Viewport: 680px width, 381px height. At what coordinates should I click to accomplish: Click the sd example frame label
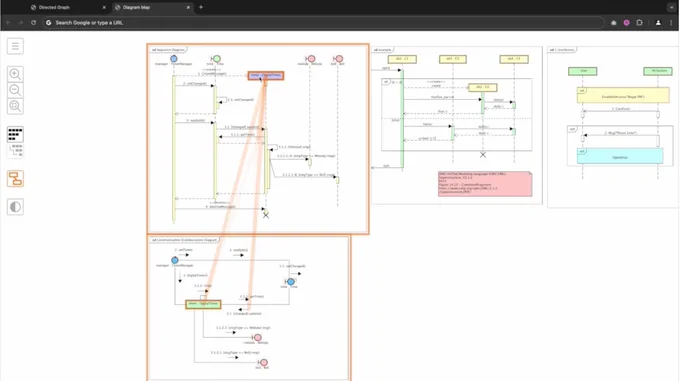[x=382, y=50]
